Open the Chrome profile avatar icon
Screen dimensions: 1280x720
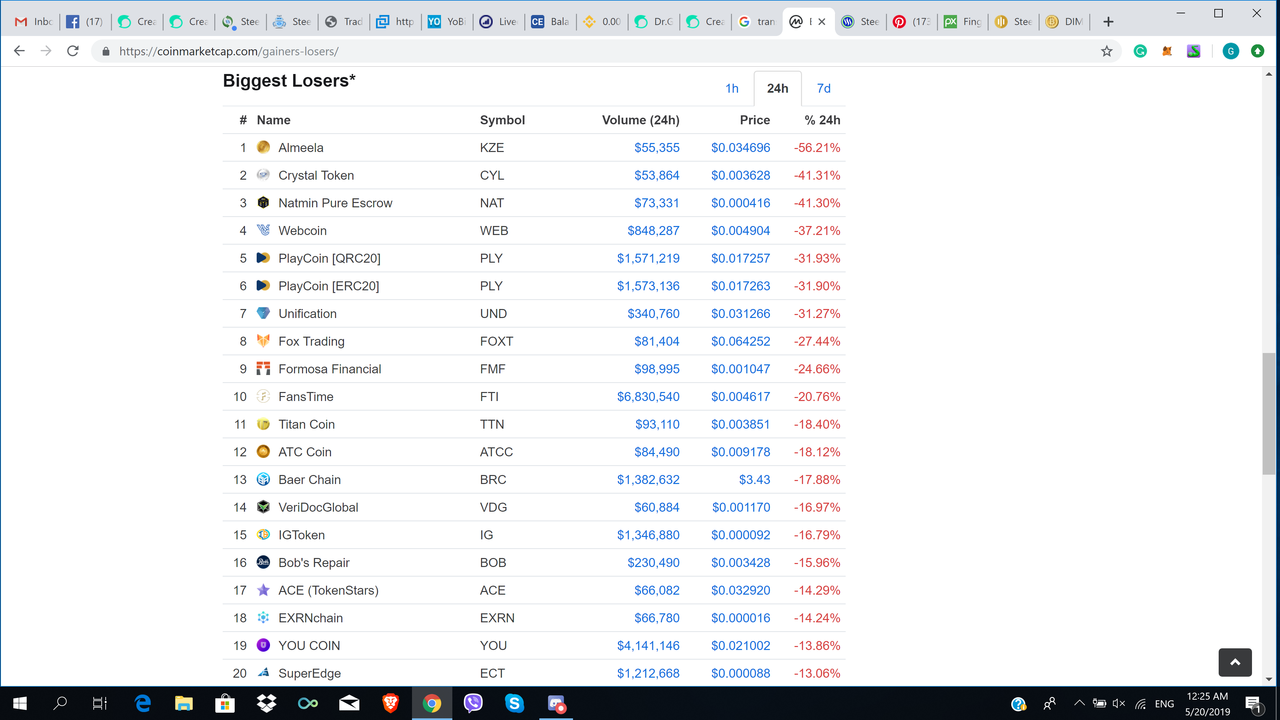pyautogui.click(x=1231, y=51)
